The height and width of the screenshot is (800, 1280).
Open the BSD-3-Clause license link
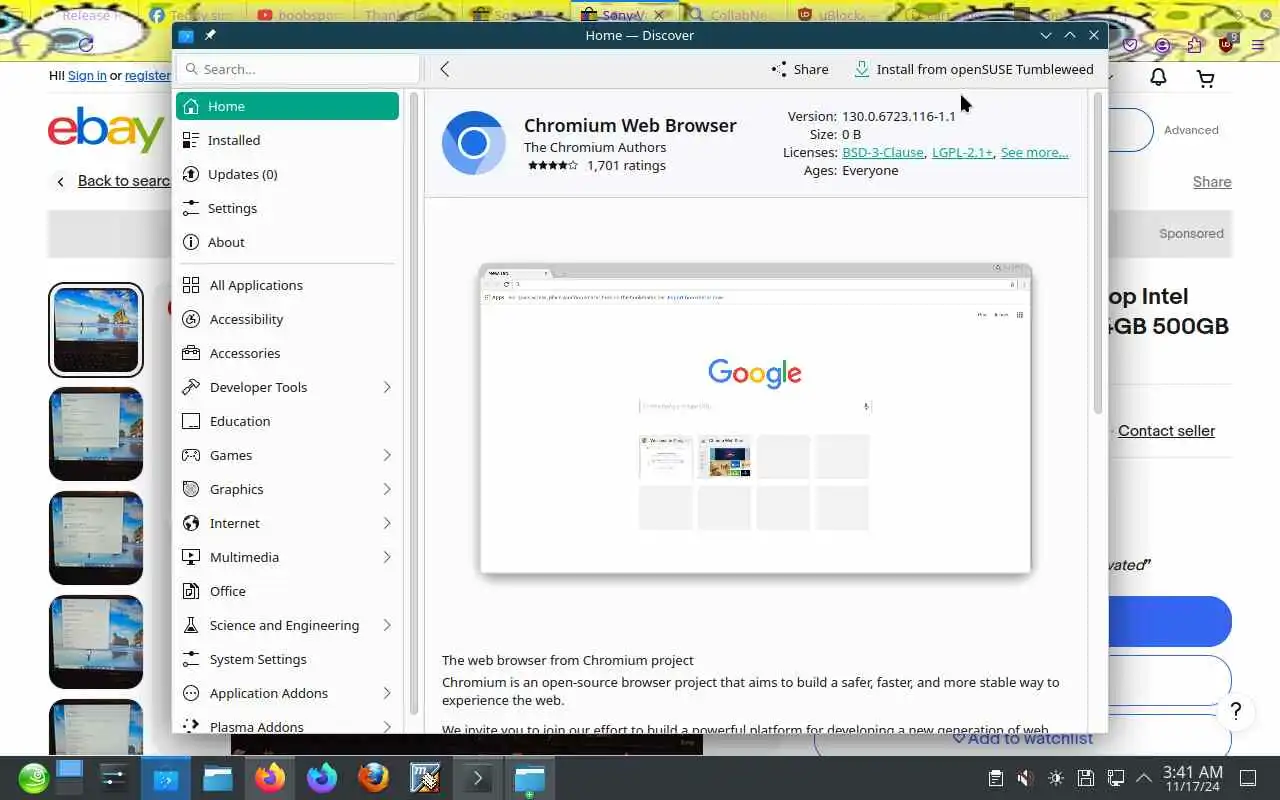pos(883,152)
